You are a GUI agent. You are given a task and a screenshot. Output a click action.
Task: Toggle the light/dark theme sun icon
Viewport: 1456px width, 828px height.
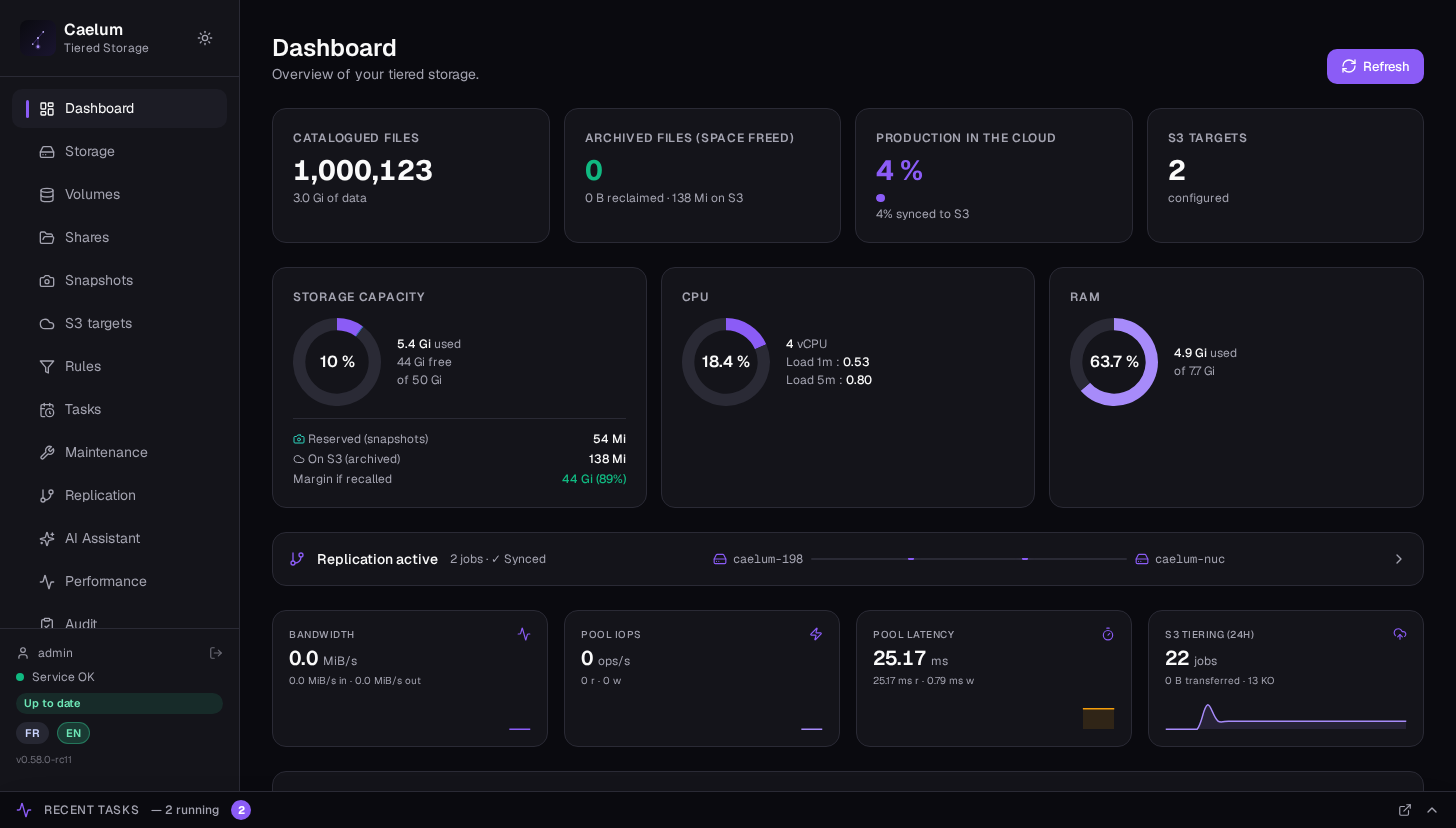pyautogui.click(x=205, y=38)
